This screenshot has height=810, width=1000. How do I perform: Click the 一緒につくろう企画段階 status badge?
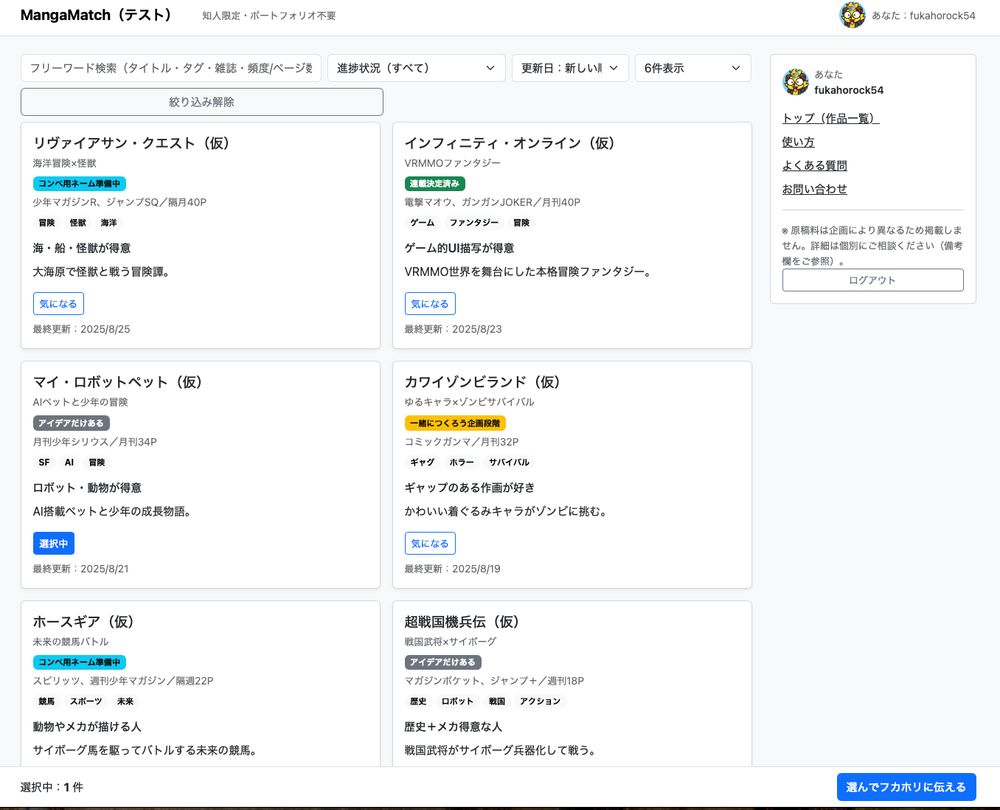pos(455,423)
